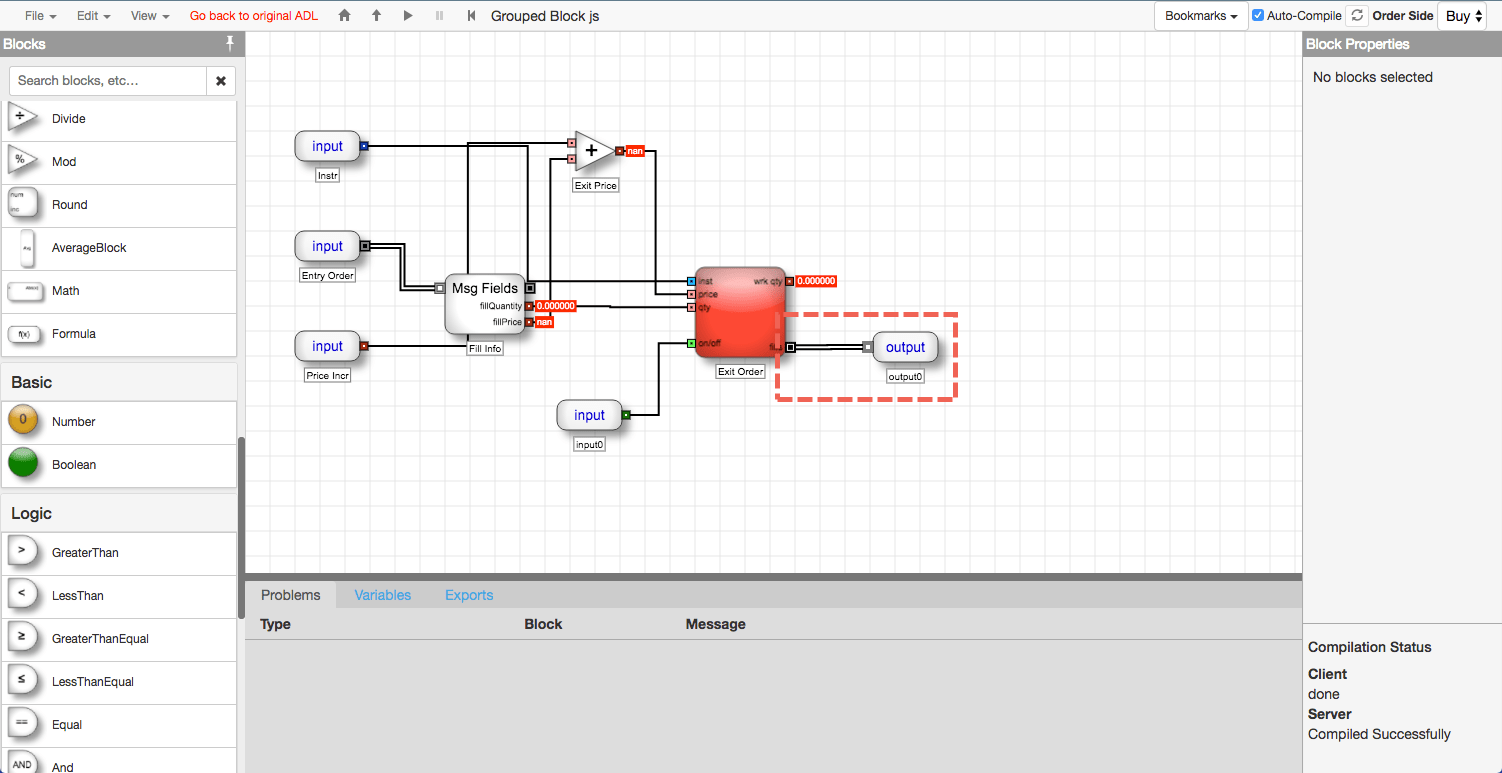Select the Boolean block icon

coord(23,464)
